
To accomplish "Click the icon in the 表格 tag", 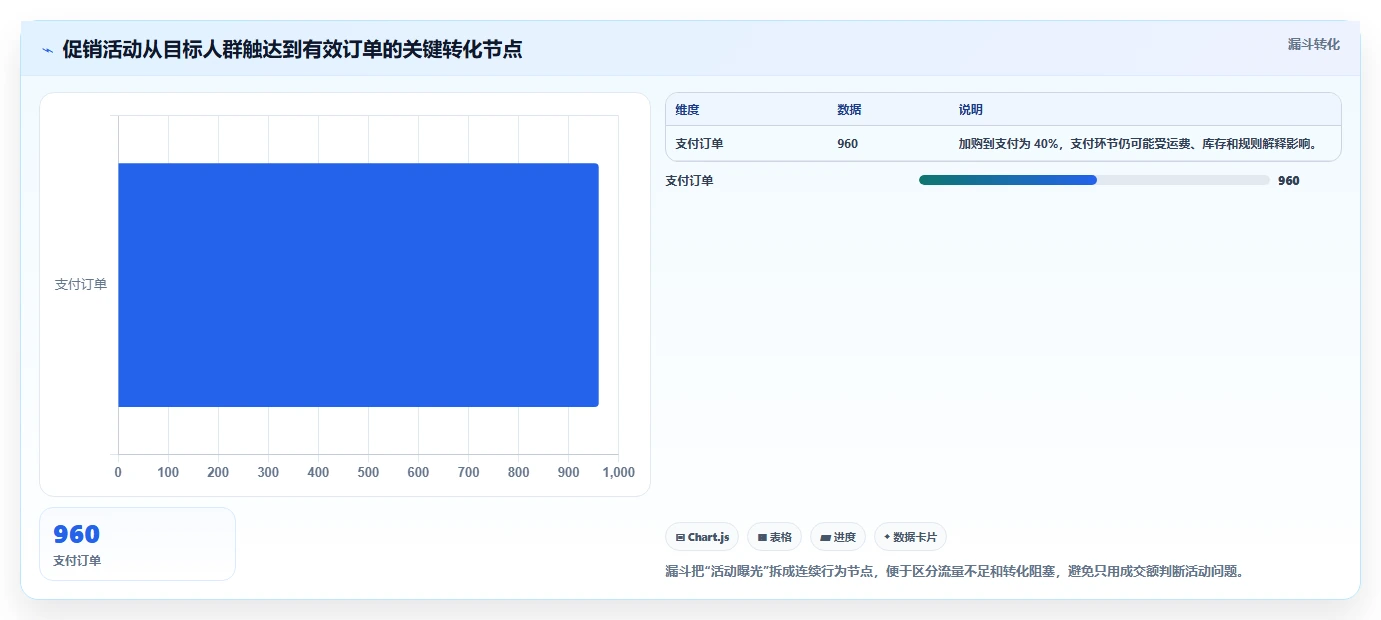I will click(x=762, y=537).
